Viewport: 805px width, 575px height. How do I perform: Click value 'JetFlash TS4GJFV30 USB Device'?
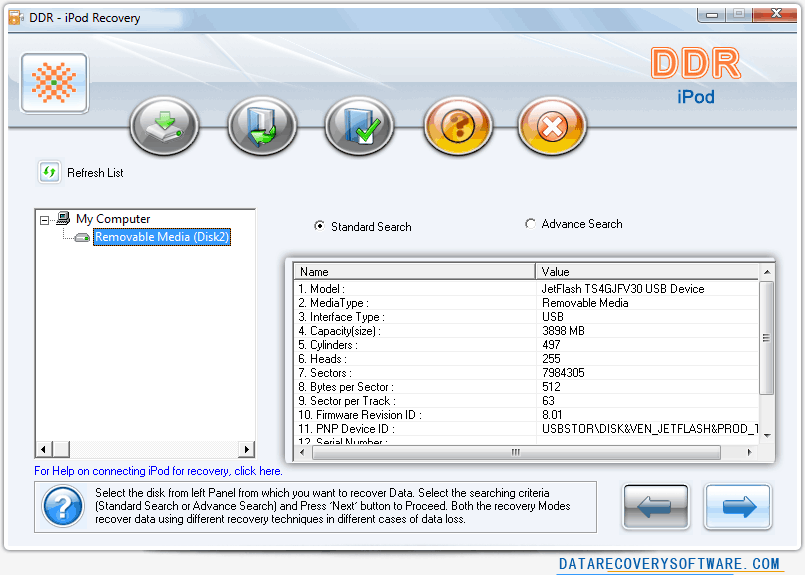(623, 289)
